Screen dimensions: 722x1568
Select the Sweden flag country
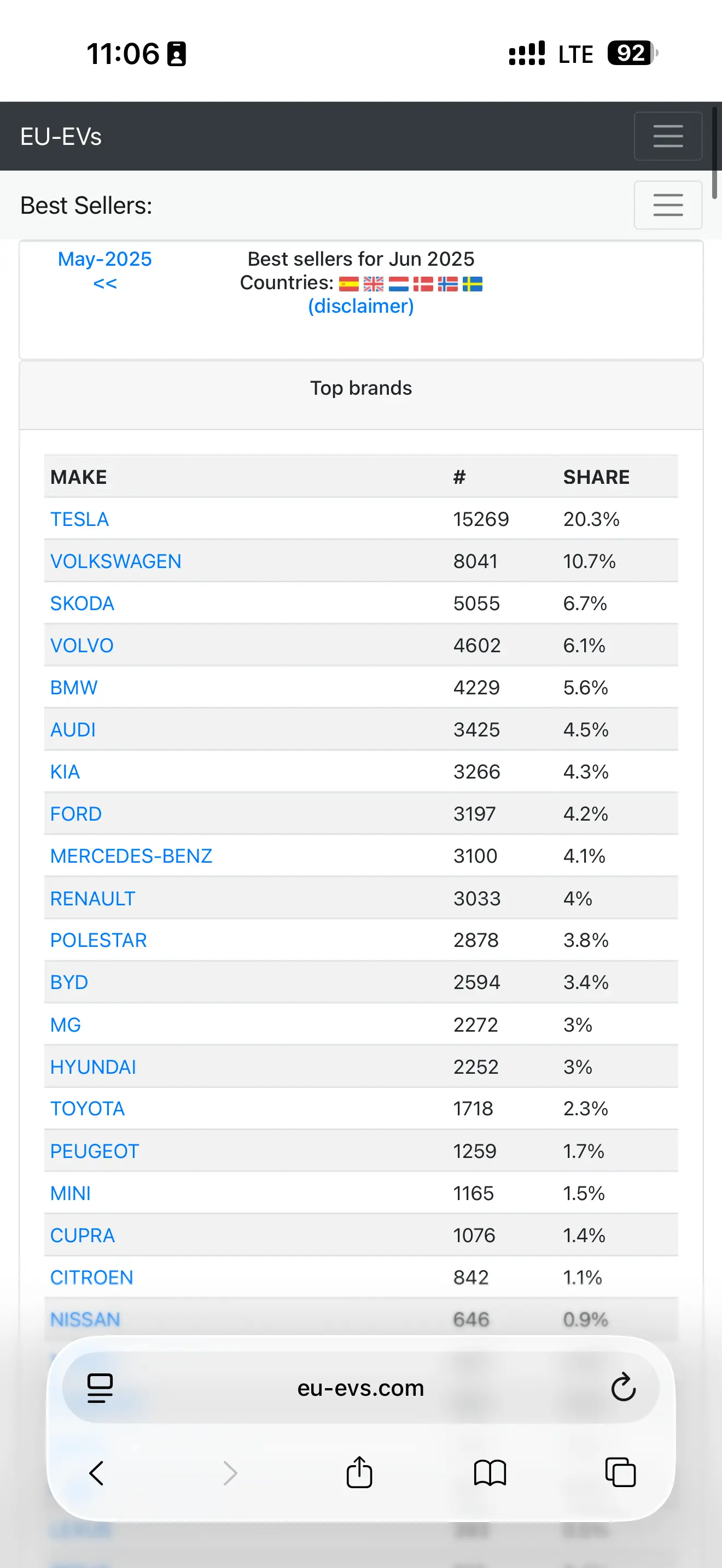point(473,284)
